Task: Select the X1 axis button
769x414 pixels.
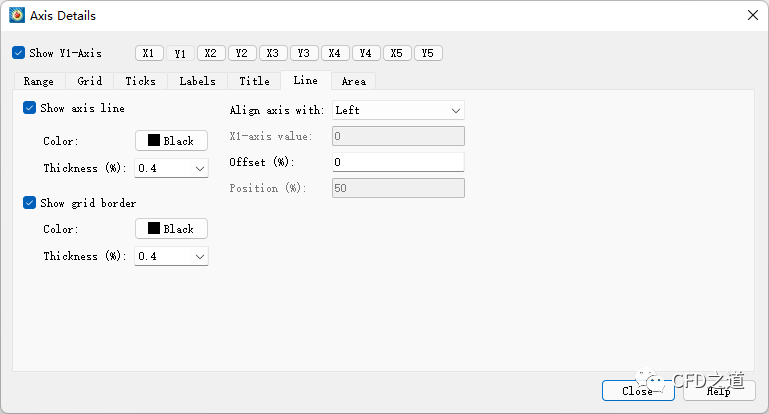Action: click(148, 53)
